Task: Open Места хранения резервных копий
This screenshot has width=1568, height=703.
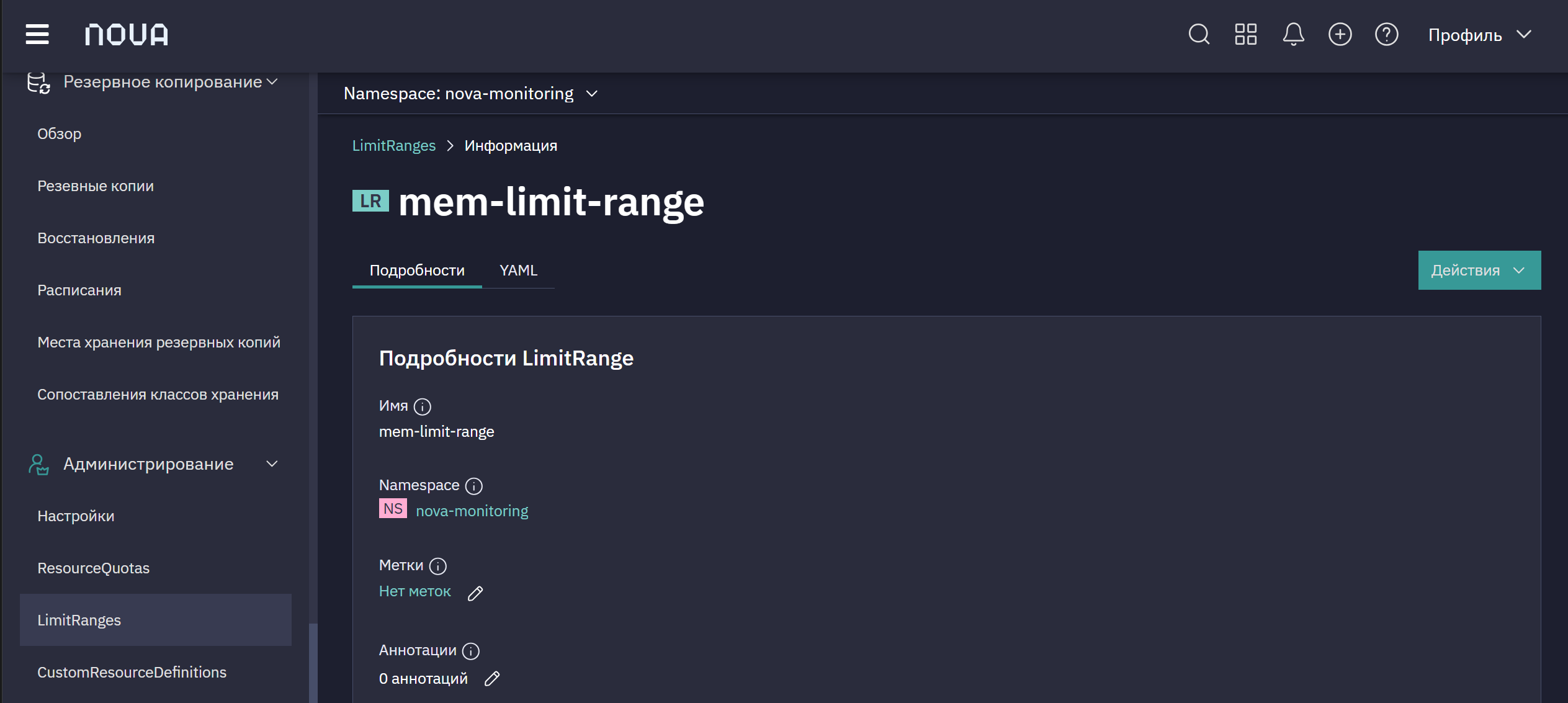Action: tap(159, 343)
